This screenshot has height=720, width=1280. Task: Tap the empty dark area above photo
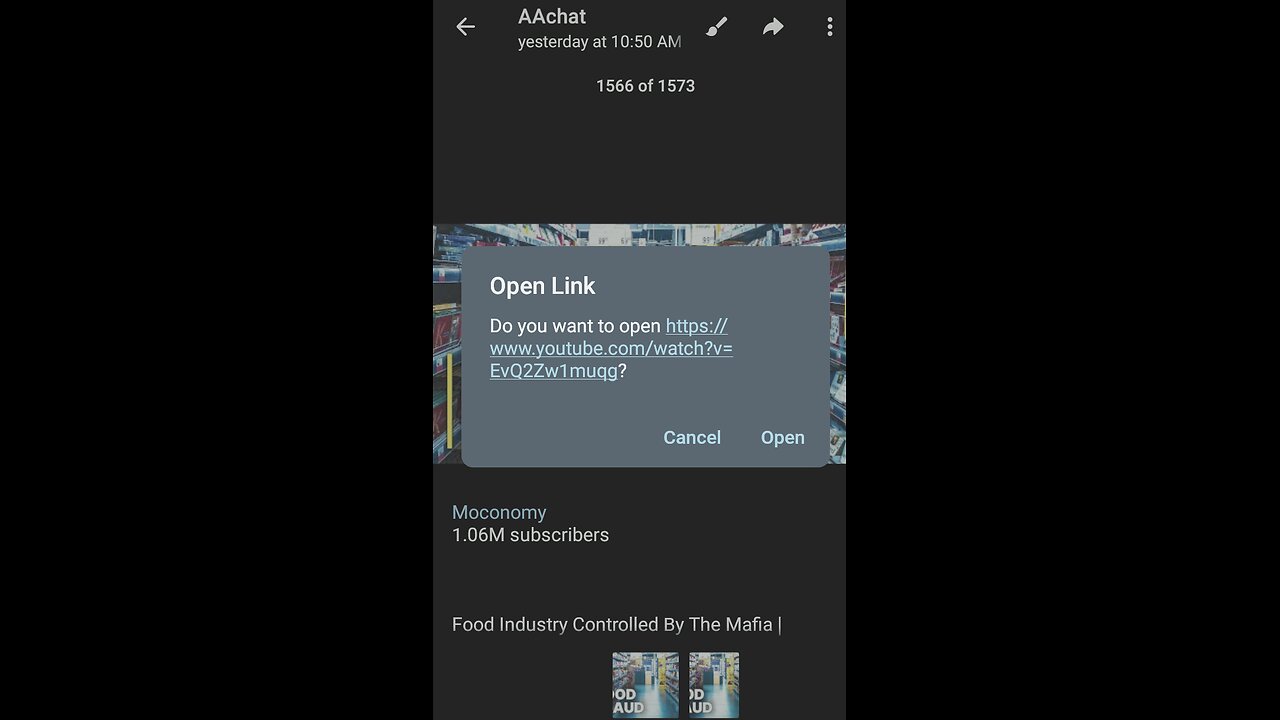[640, 160]
